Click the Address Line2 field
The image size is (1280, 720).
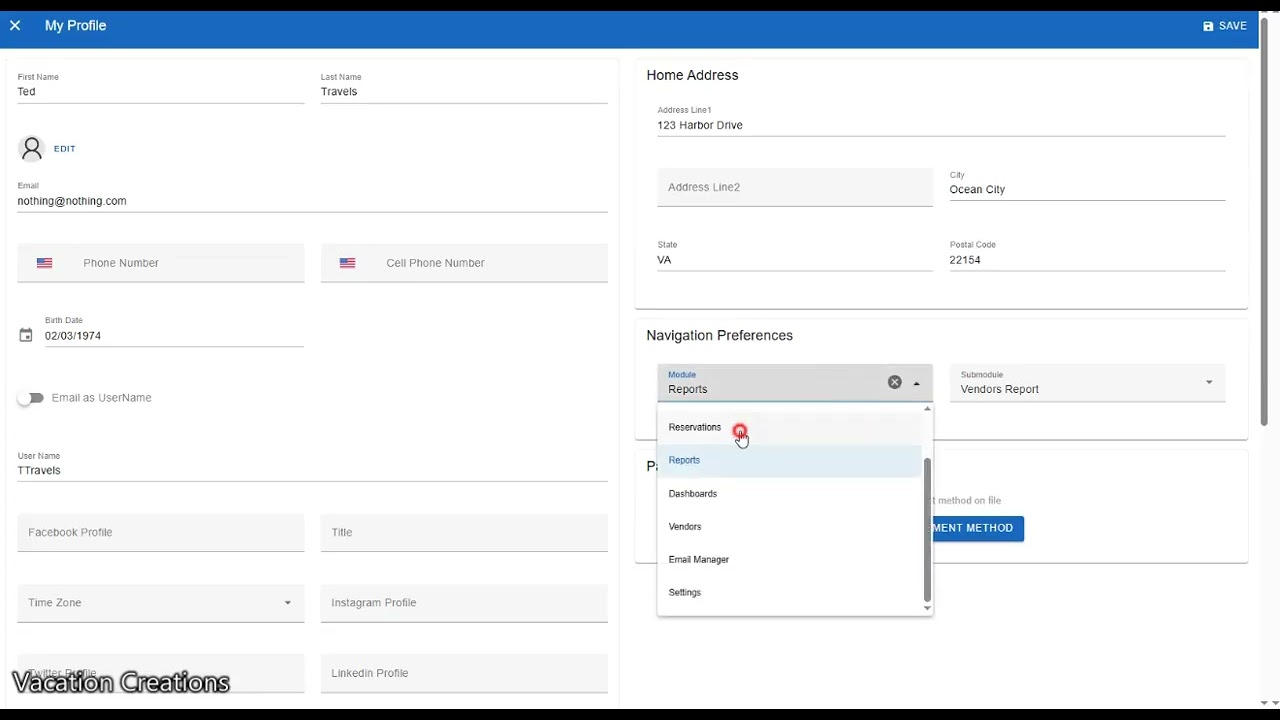click(x=795, y=187)
